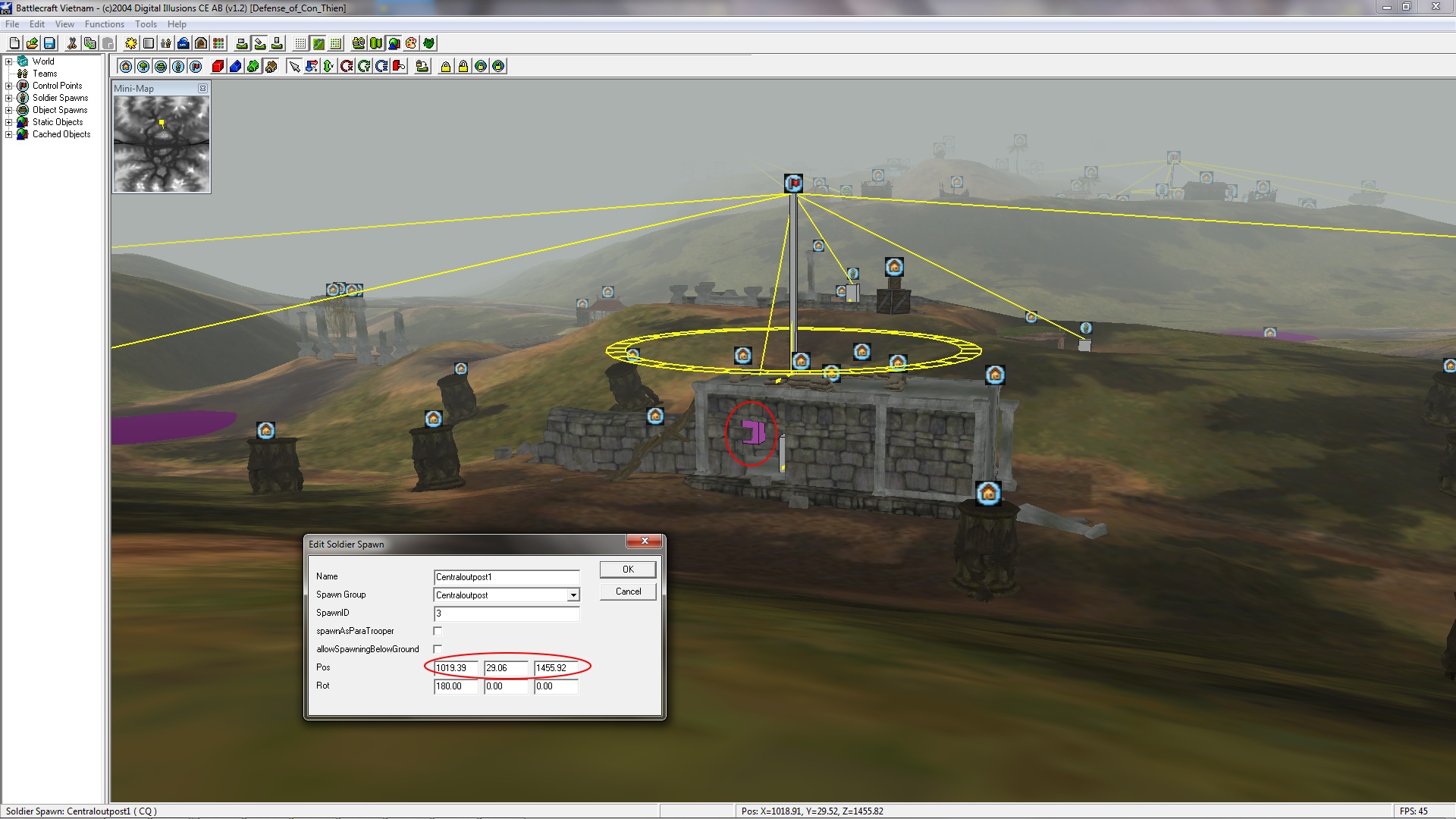Click the green vertical move arrows icon
This screenshot has width=1456, height=819.
329,67
